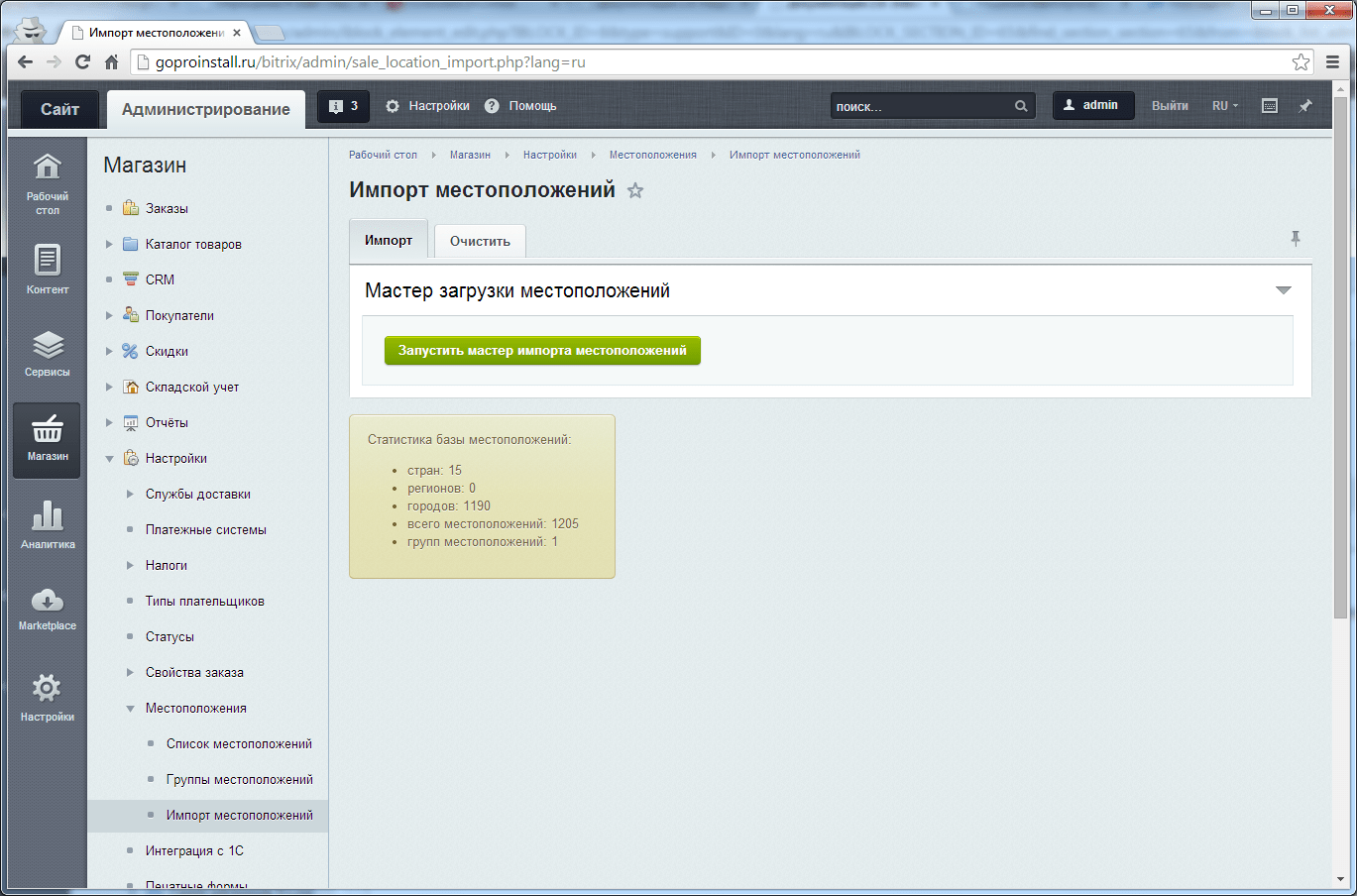Viewport: 1357px width, 896px height.
Task: Open the Сервисы sidebar section
Action: coord(48,354)
